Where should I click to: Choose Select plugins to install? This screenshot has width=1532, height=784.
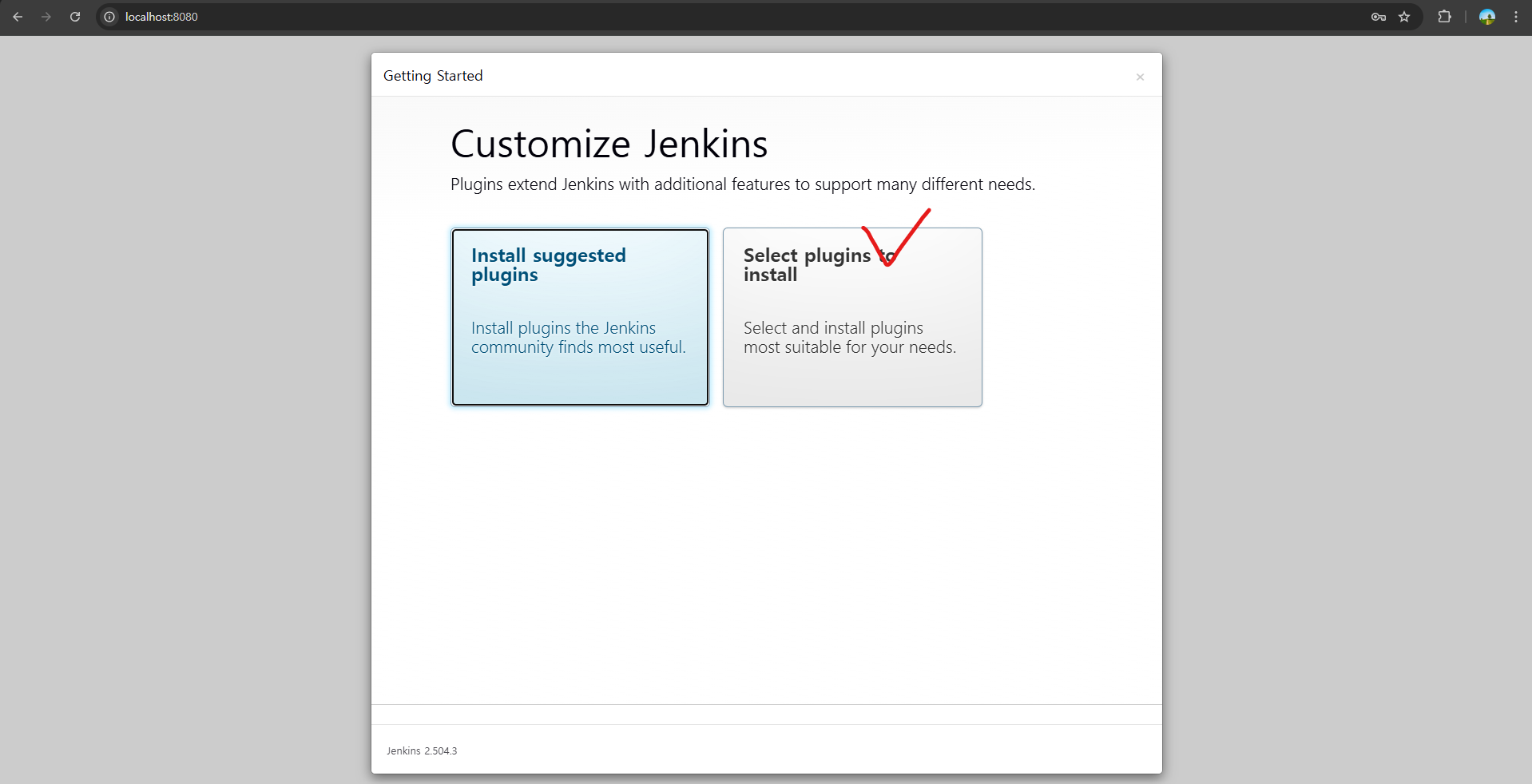[x=852, y=317]
